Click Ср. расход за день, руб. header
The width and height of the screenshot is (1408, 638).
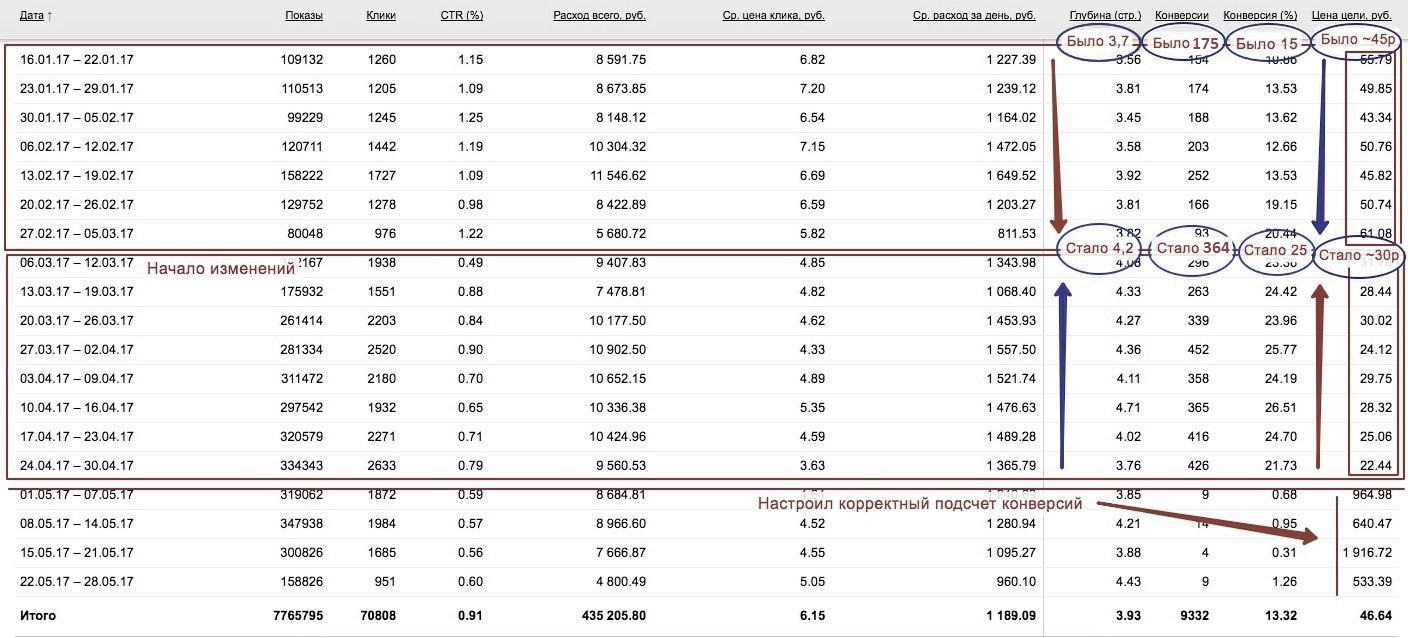[x=974, y=16]
